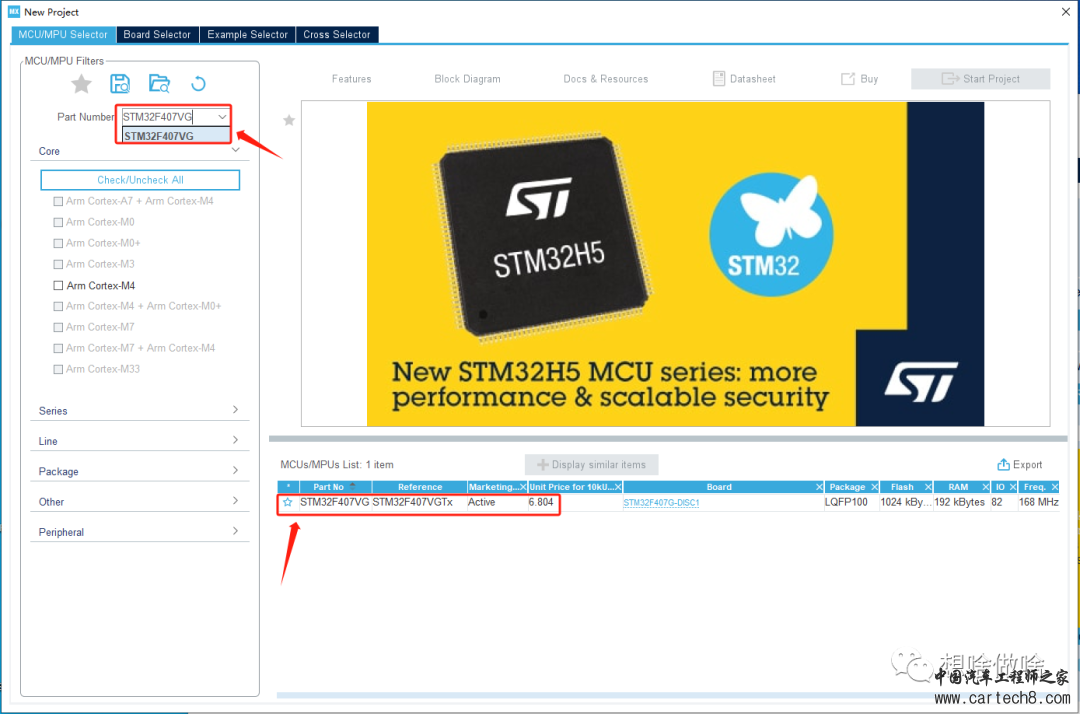Screen dimensions: 1080x714
Task: Open the Part Number dropdown arrow
Action: (x=222, y=117)
